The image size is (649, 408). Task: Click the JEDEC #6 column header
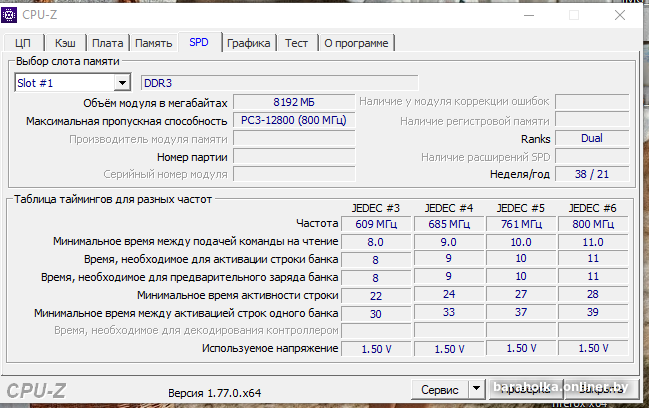592,208
